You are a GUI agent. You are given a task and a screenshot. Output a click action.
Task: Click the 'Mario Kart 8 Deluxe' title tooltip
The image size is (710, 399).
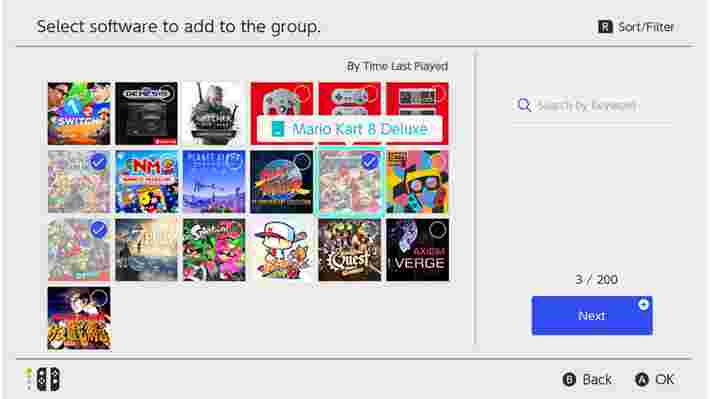click(x=350, y=129)
